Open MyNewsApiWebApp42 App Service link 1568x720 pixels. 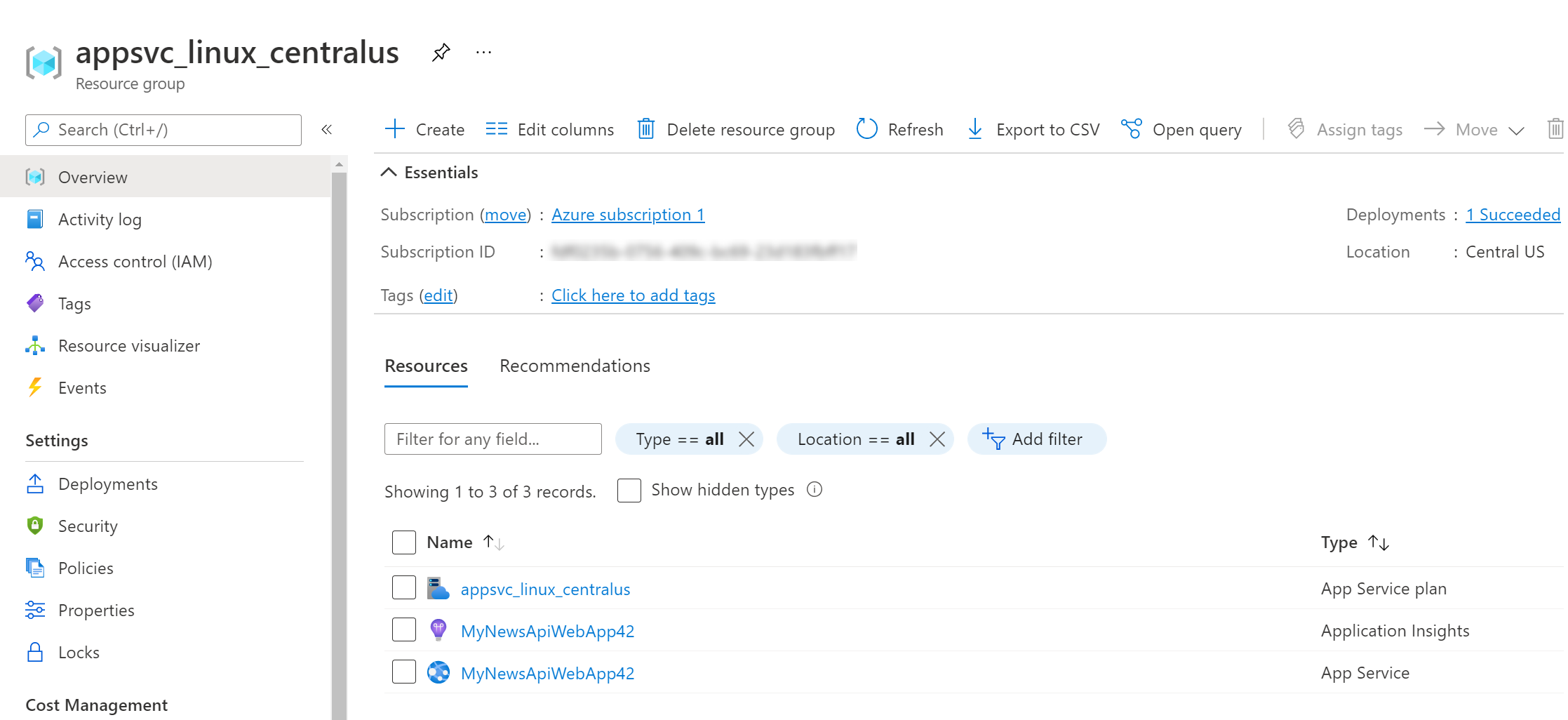(547, 674)
